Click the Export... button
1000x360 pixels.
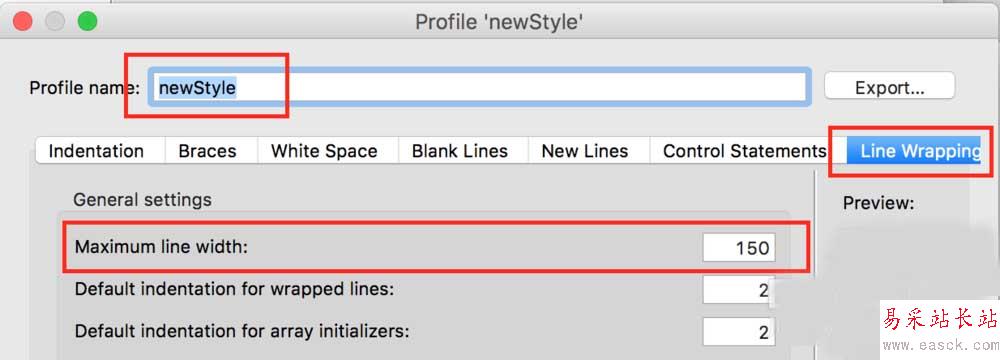[x=890, y=87]
